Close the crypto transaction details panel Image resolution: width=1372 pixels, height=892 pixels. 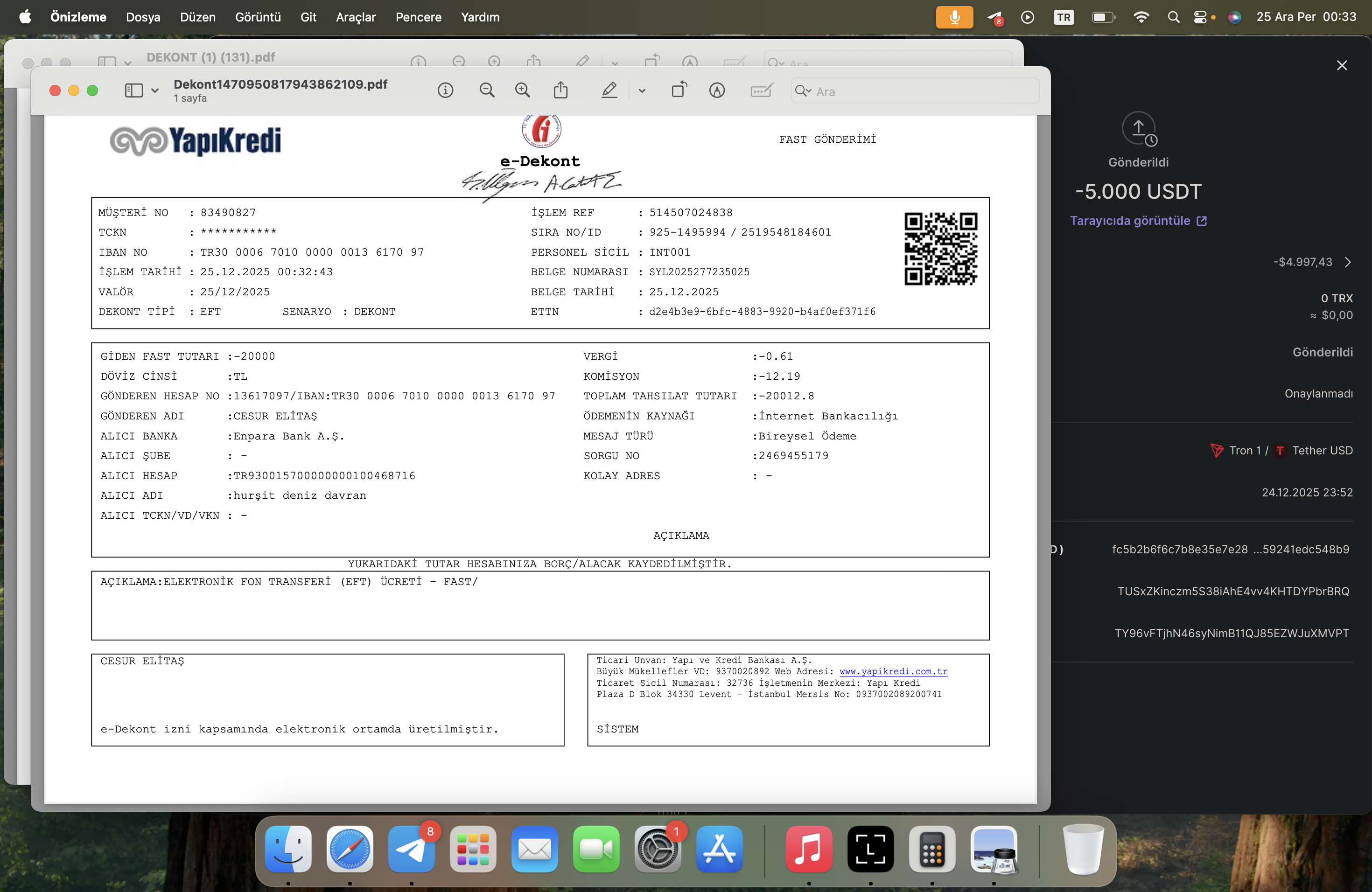1342,66
